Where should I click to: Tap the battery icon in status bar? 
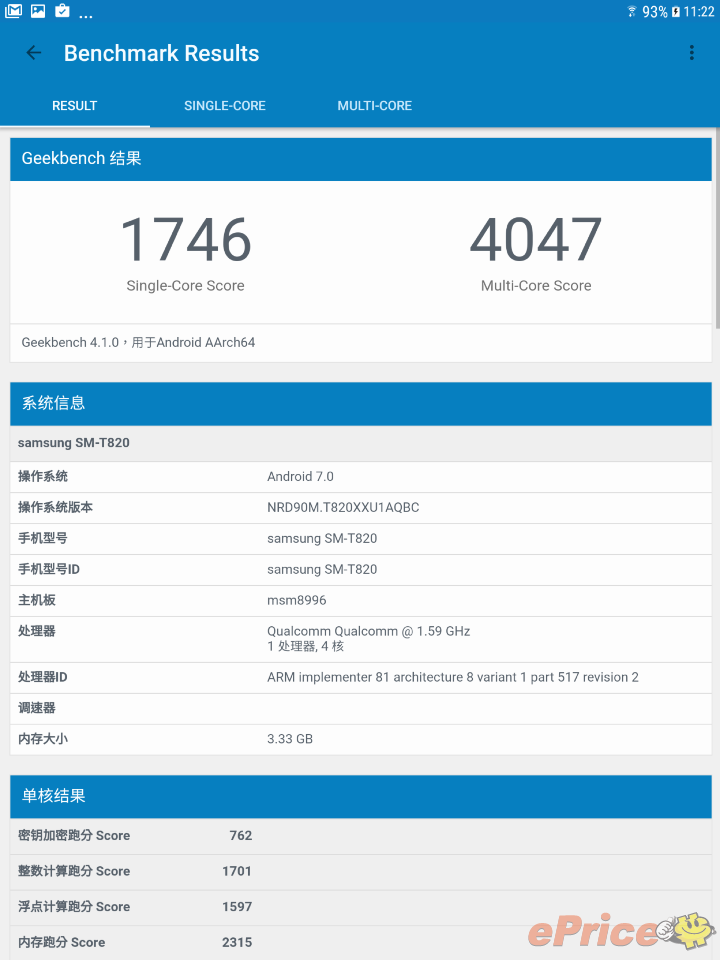pyautogui.click(x=676, y=12)
